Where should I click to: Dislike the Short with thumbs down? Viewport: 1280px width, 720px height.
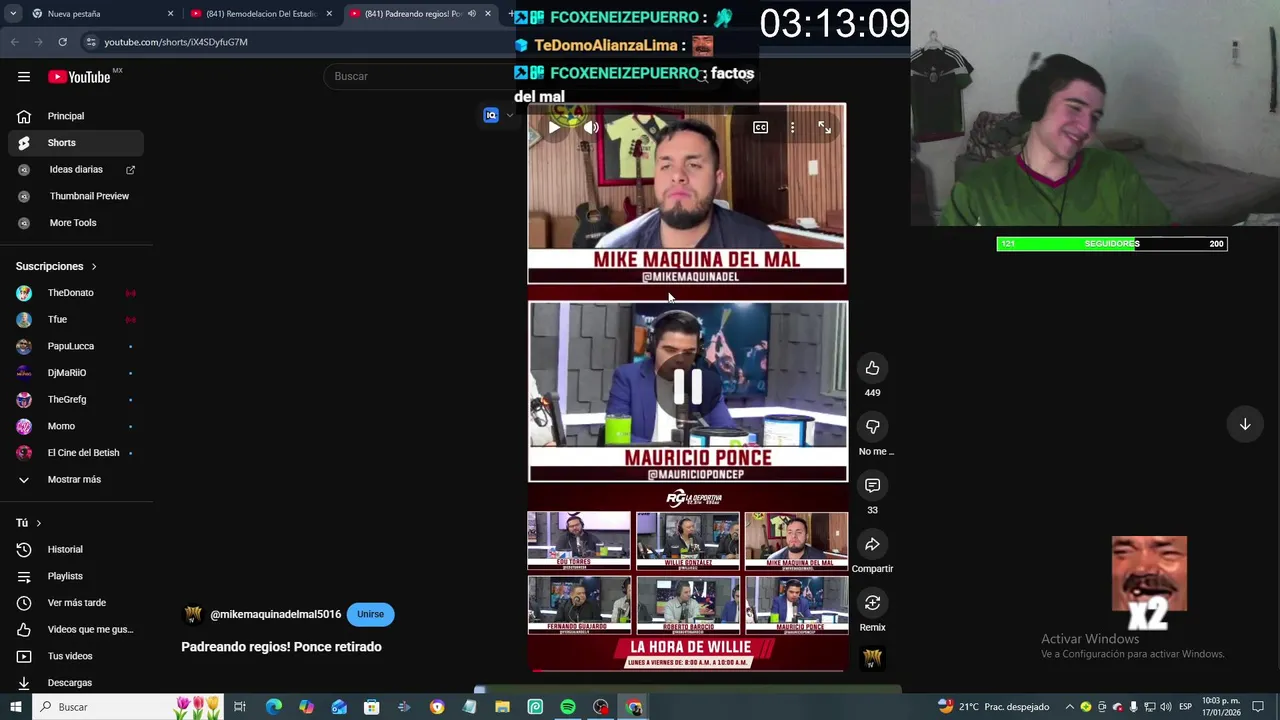point(872,427)
